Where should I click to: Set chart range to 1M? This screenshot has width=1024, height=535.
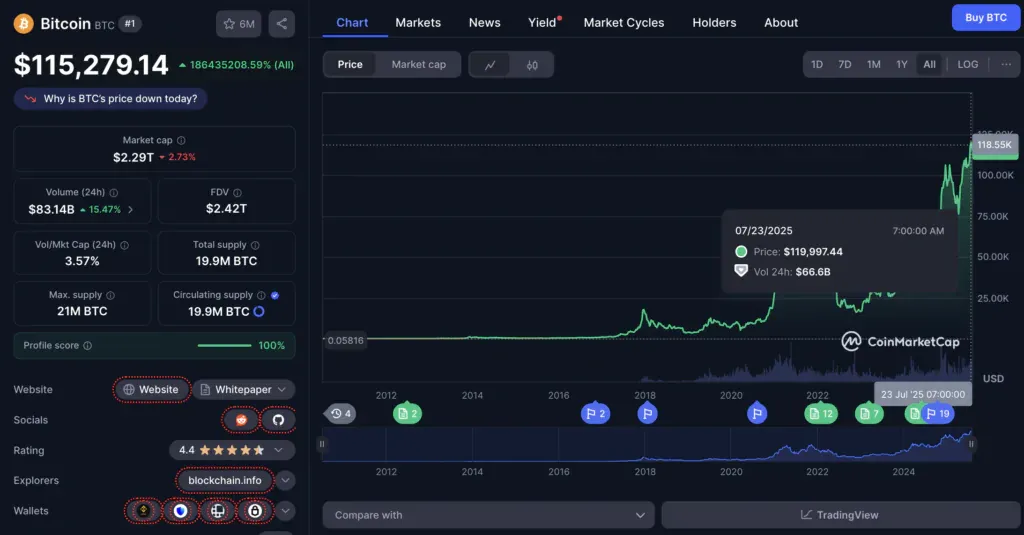874,64
